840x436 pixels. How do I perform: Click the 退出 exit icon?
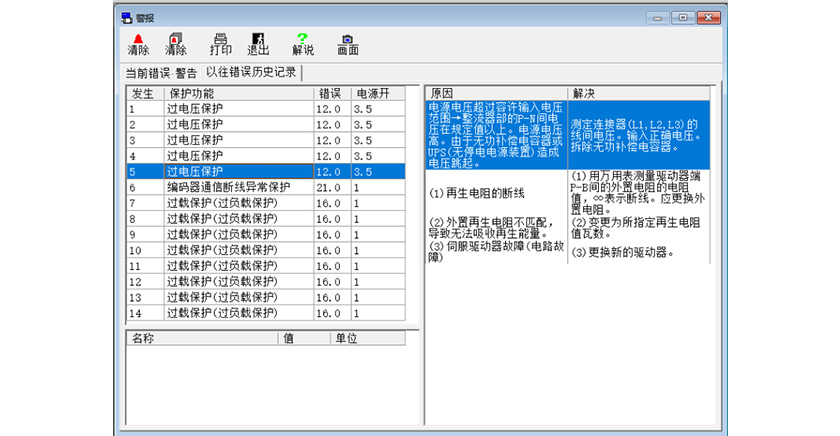pos(258,41)
